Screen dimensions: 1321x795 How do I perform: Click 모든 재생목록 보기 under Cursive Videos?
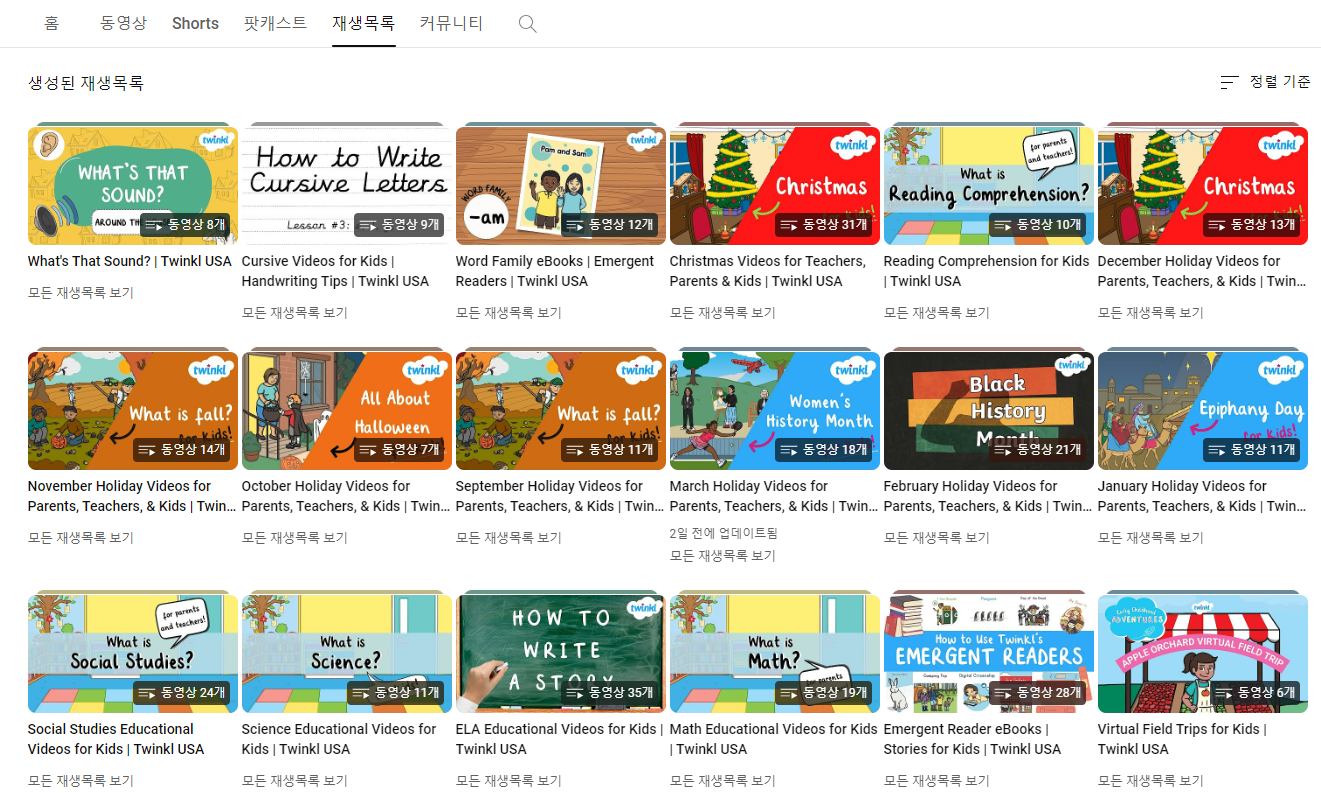[295, 313]
